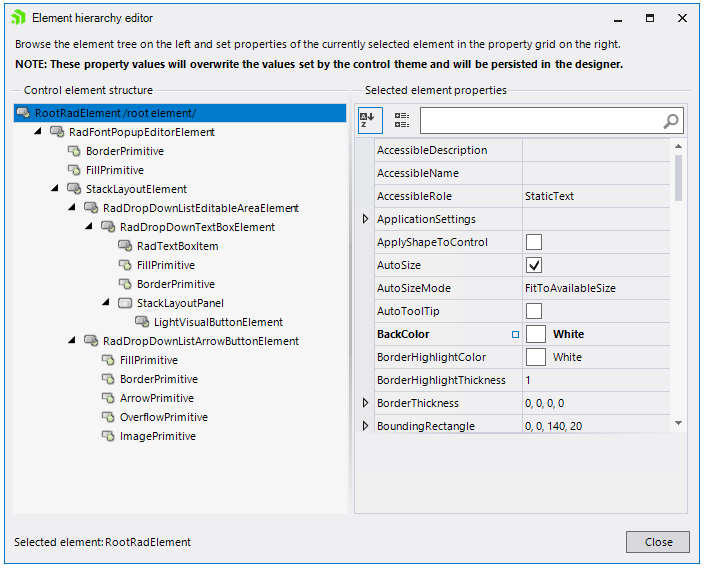
Task: Click the RadTextBoxItem node icon
Action: tap(125, 246)
